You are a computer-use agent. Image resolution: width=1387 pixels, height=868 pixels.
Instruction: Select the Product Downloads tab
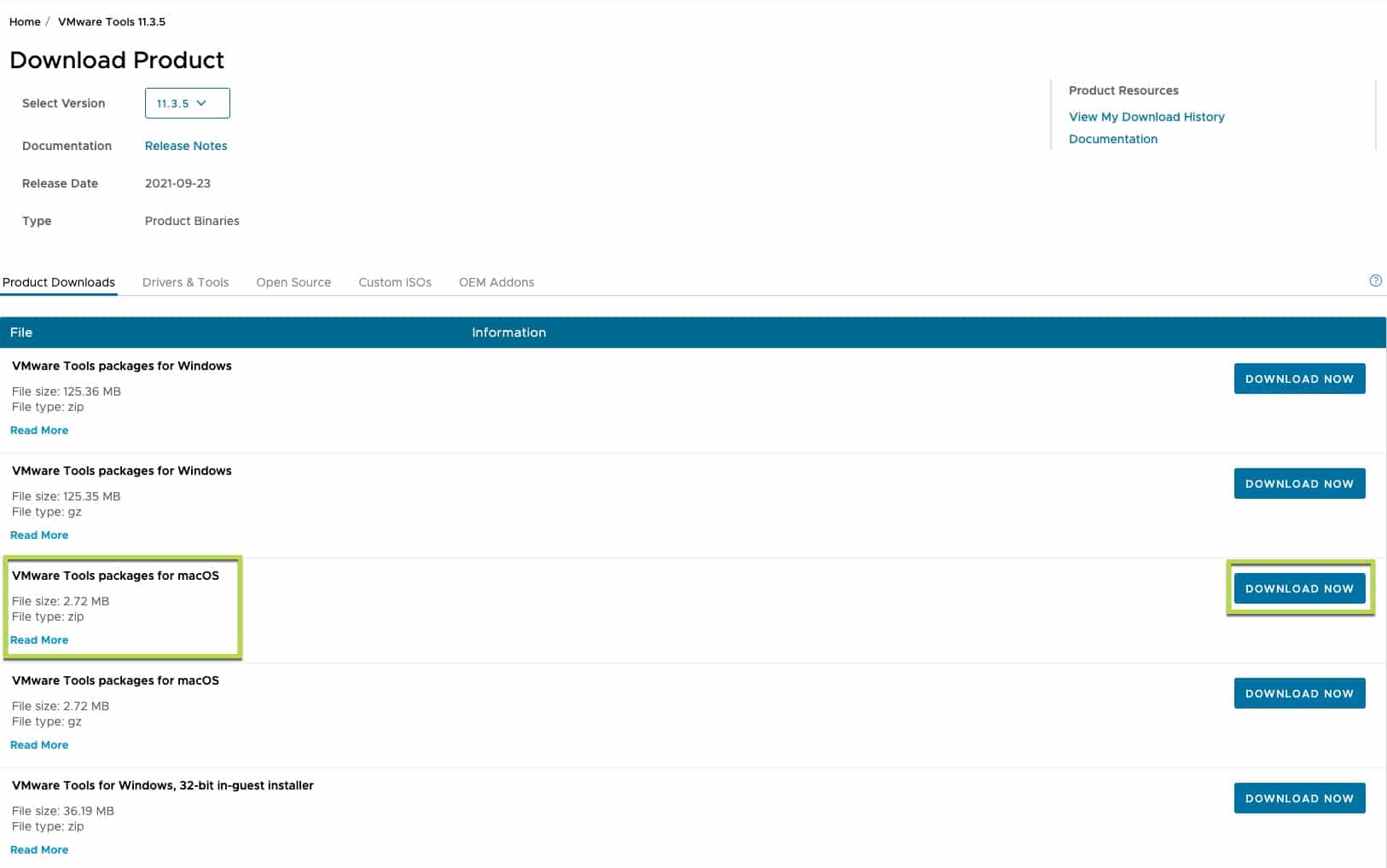59,282
